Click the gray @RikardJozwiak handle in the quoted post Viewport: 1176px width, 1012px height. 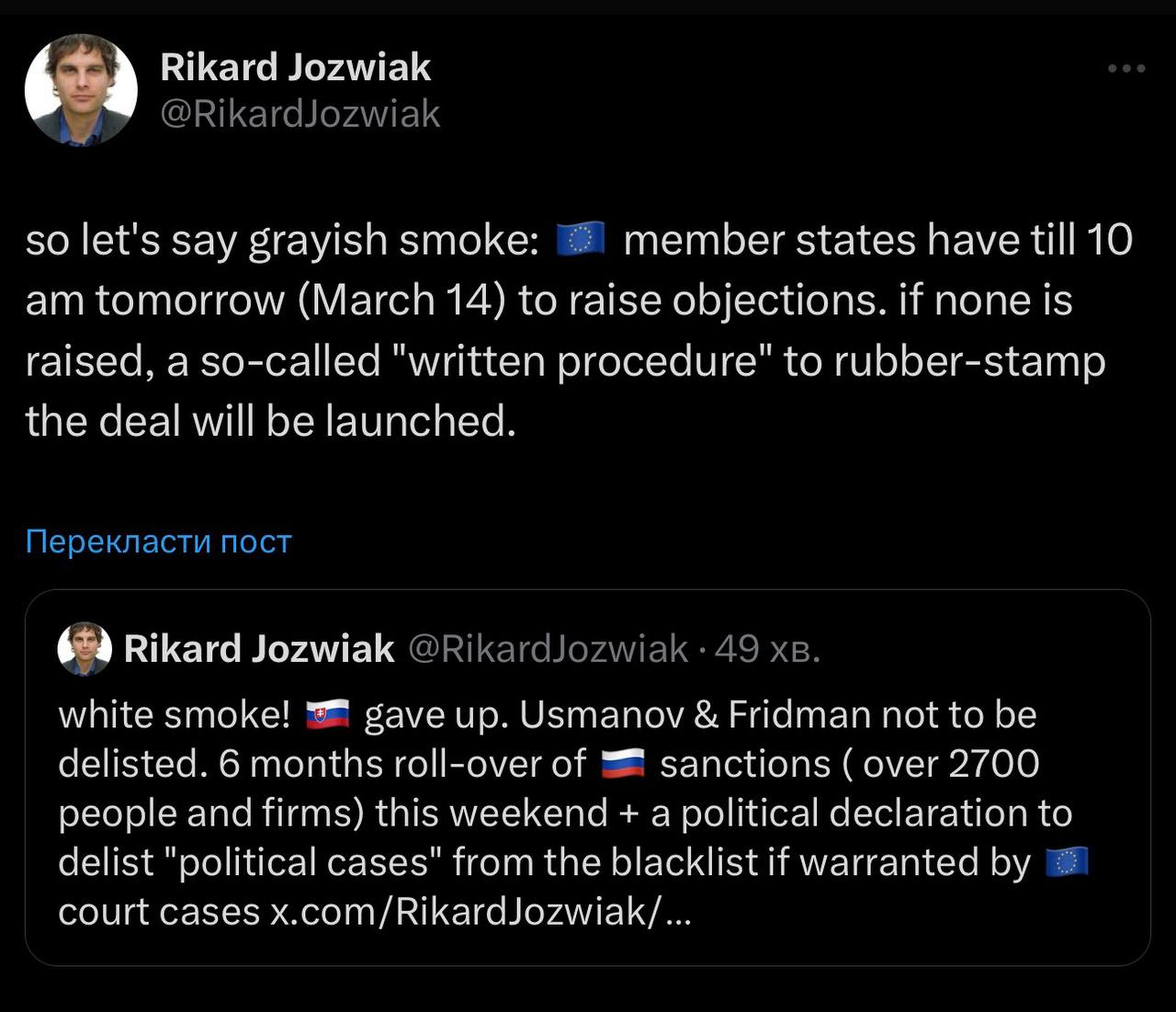pyautogui.click(x=547, y=649)
